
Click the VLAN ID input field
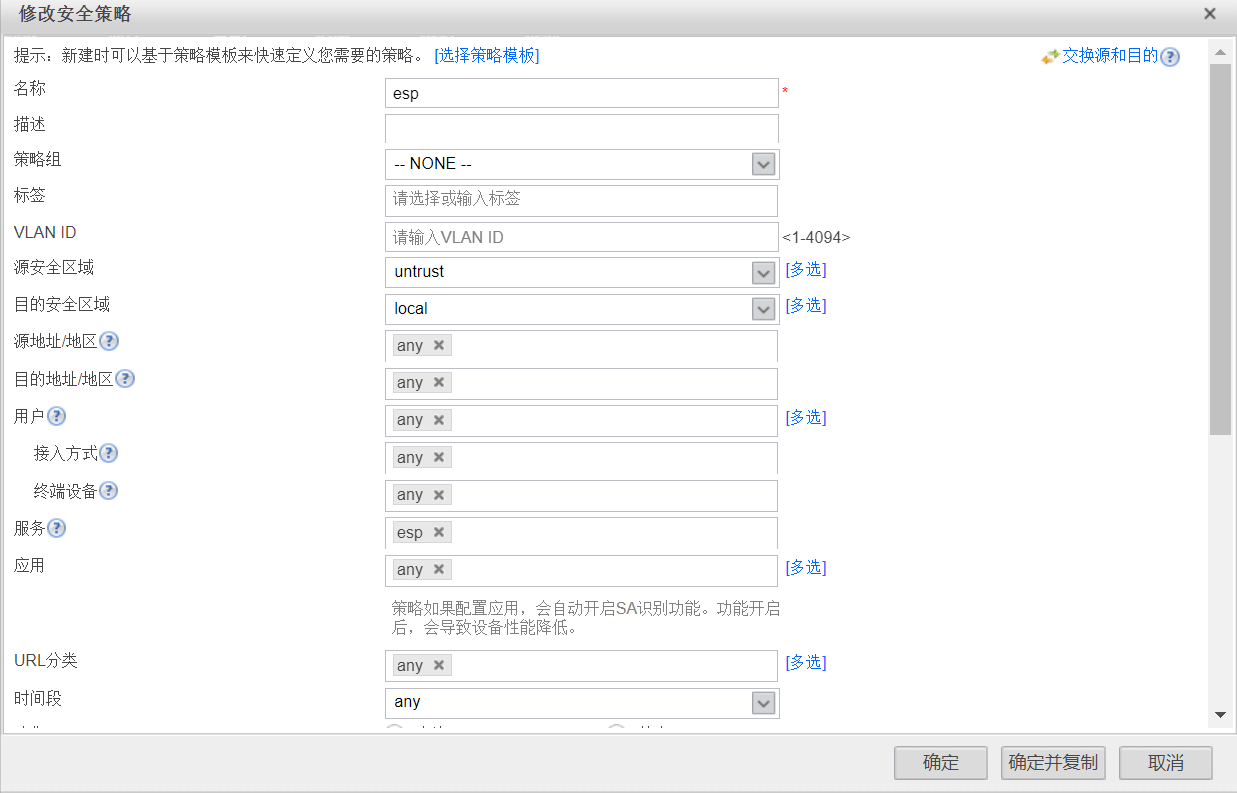[x=581, y=237]
